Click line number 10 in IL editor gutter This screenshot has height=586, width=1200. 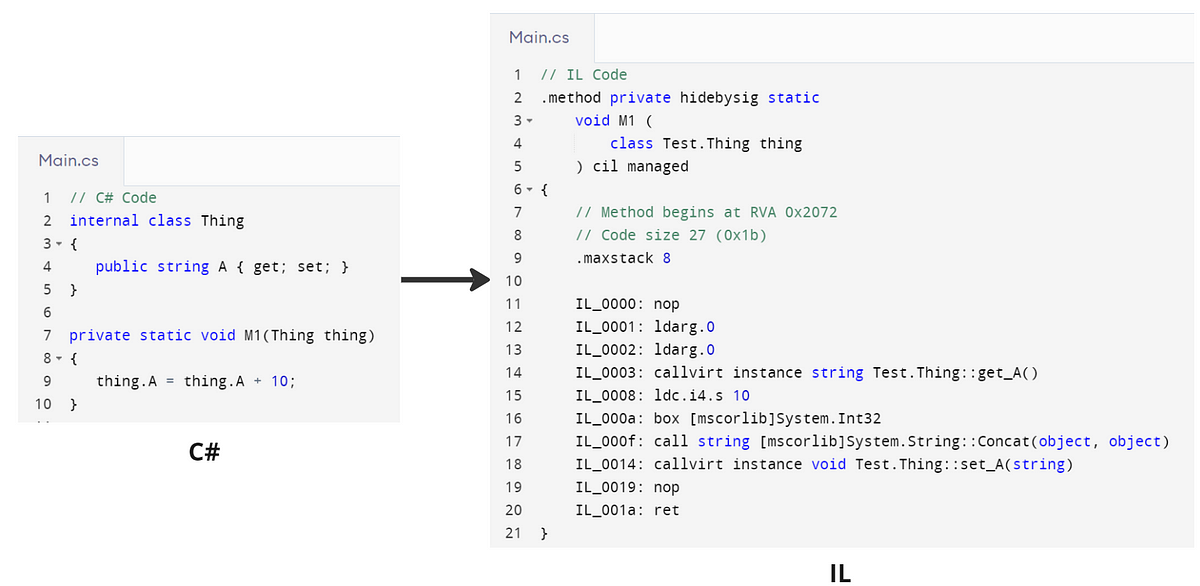(514, 281)
